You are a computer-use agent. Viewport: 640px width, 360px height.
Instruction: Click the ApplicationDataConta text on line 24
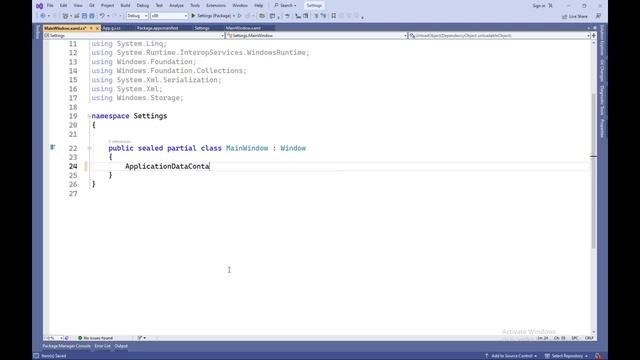pyautogui.click(x=167, y=167)
